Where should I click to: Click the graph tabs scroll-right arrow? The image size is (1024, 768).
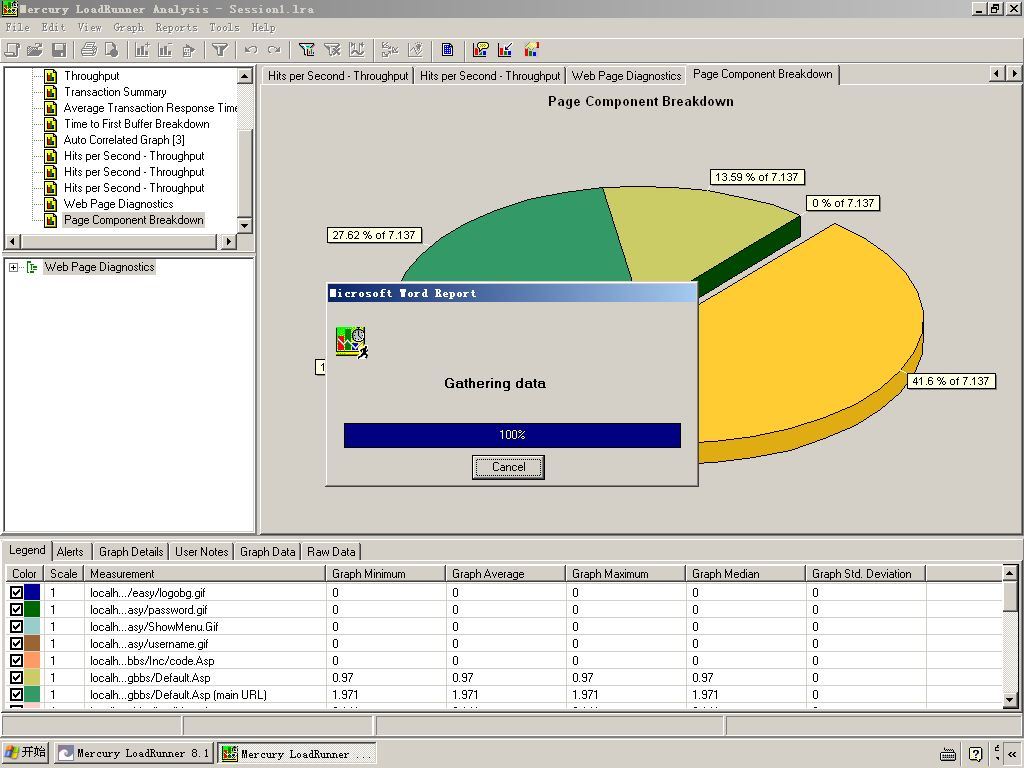1014,73
